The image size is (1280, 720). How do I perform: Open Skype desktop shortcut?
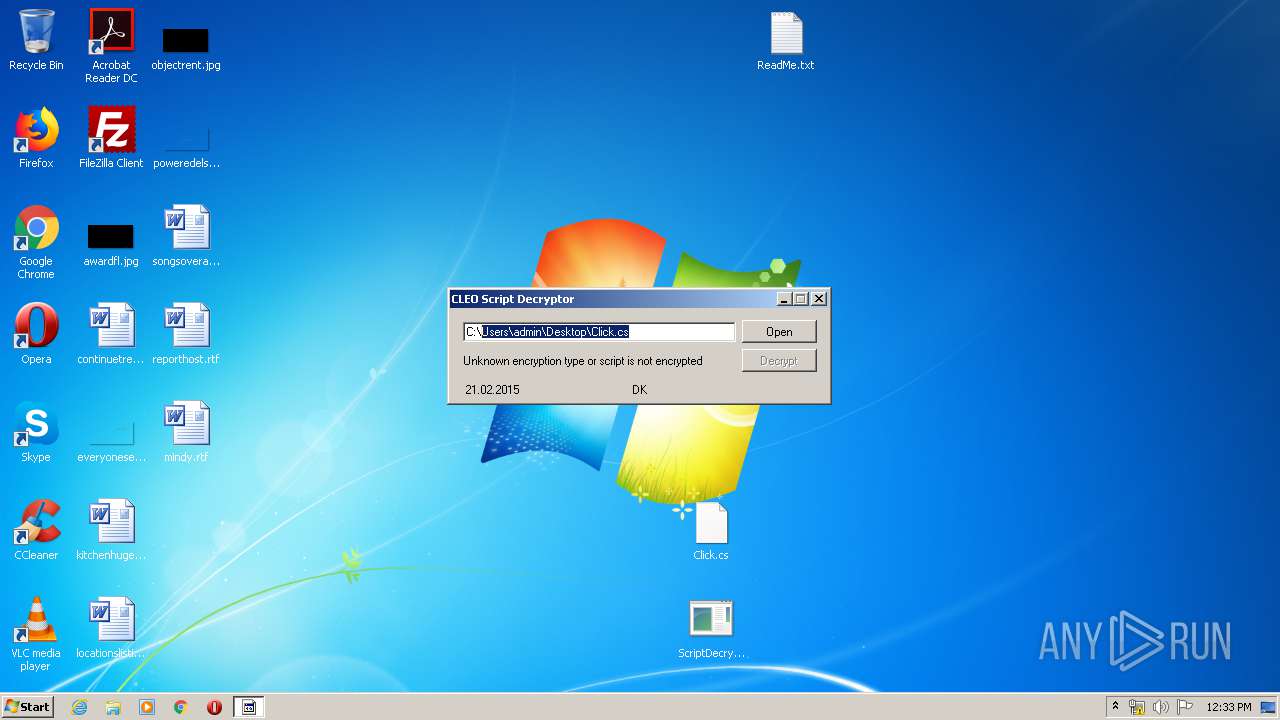point(36,432)
